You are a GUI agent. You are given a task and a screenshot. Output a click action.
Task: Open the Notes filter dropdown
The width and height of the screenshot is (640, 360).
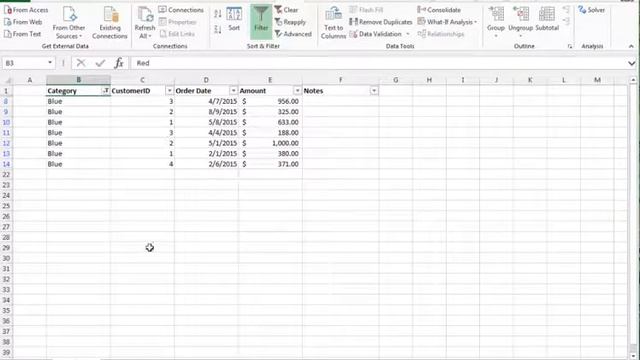click(x=374, y=91)
